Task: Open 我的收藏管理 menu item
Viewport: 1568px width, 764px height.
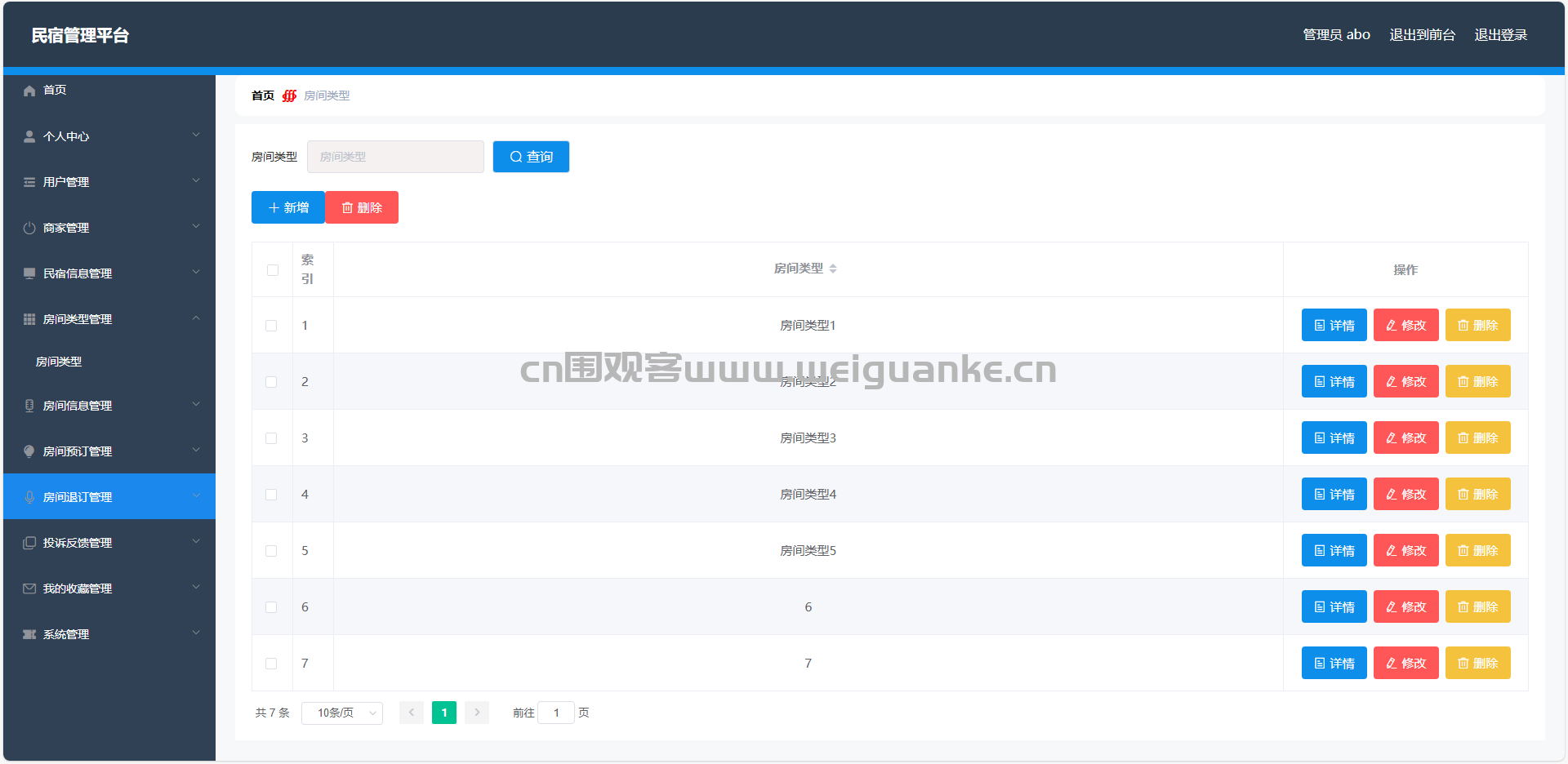Action: click(x=109, y=588)
